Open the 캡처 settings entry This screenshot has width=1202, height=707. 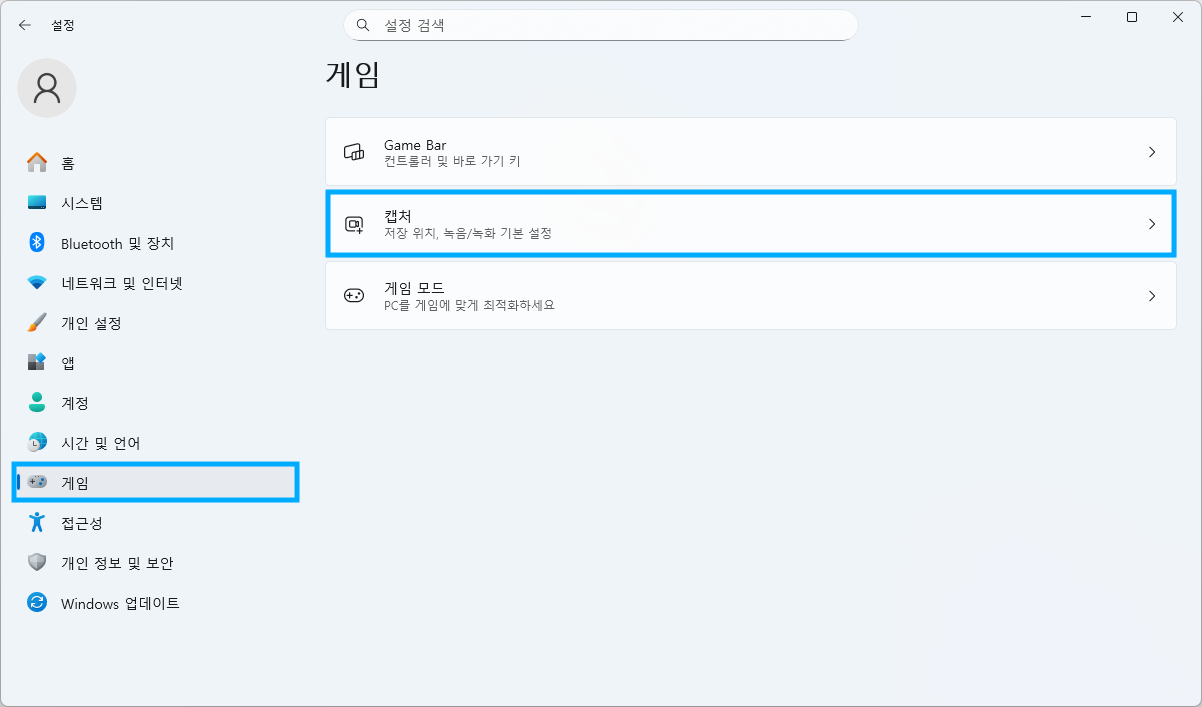pyautogui.click(x=750, y=224)
